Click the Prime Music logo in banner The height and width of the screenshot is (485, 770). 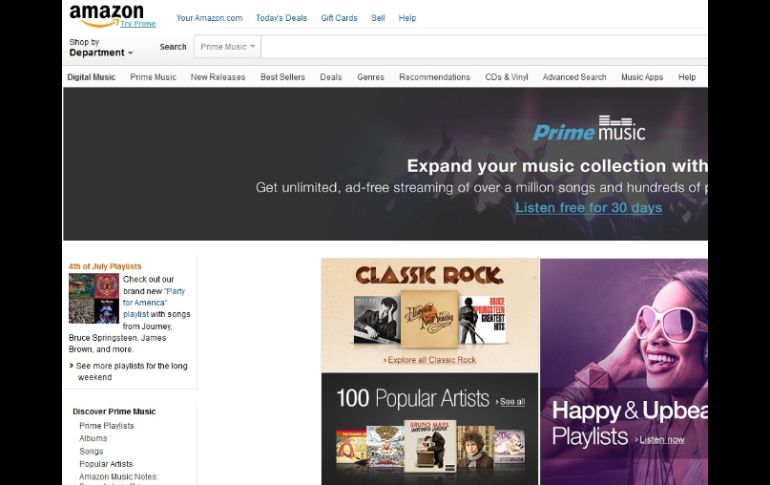pyautogui.click(x=589, y=130)
